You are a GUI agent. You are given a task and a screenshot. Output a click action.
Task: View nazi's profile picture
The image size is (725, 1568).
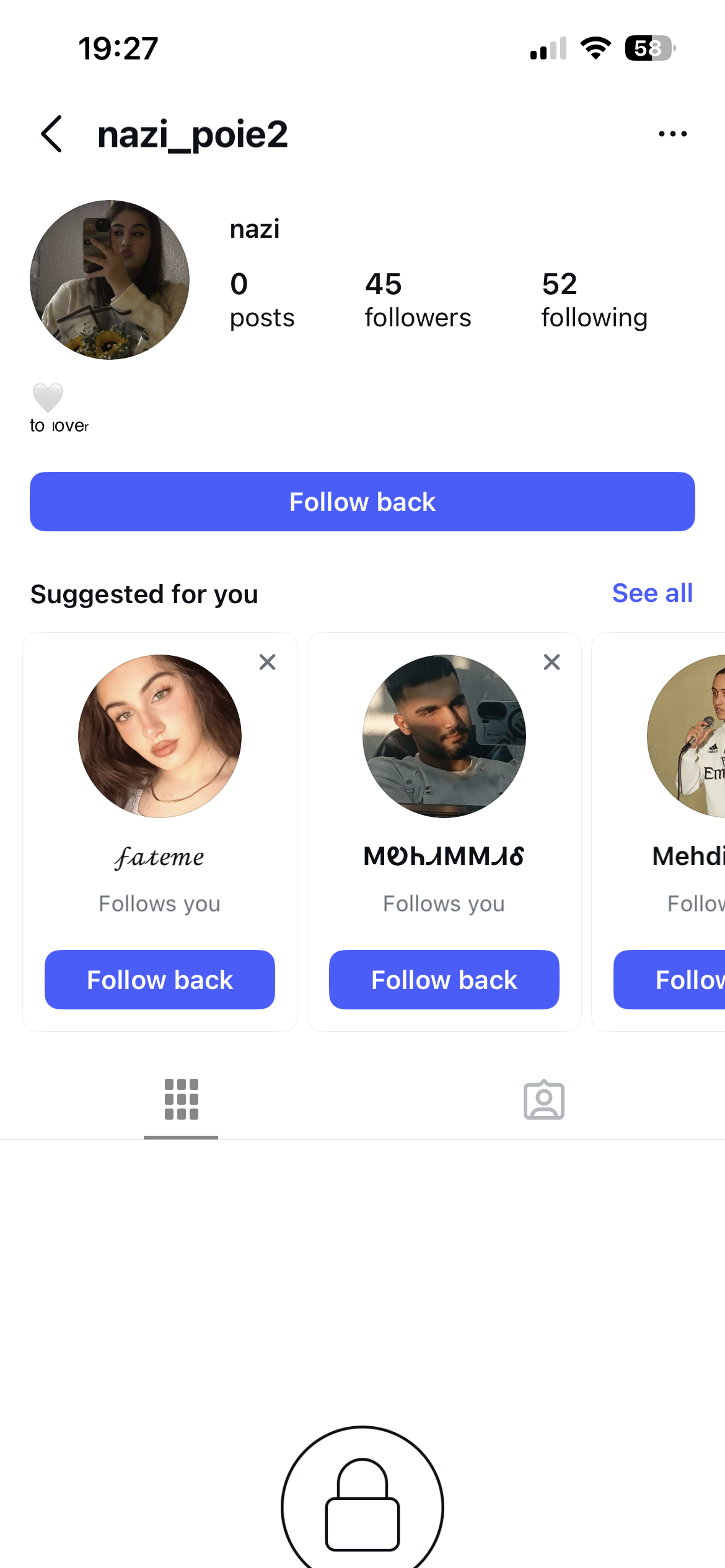click(110, 280)
